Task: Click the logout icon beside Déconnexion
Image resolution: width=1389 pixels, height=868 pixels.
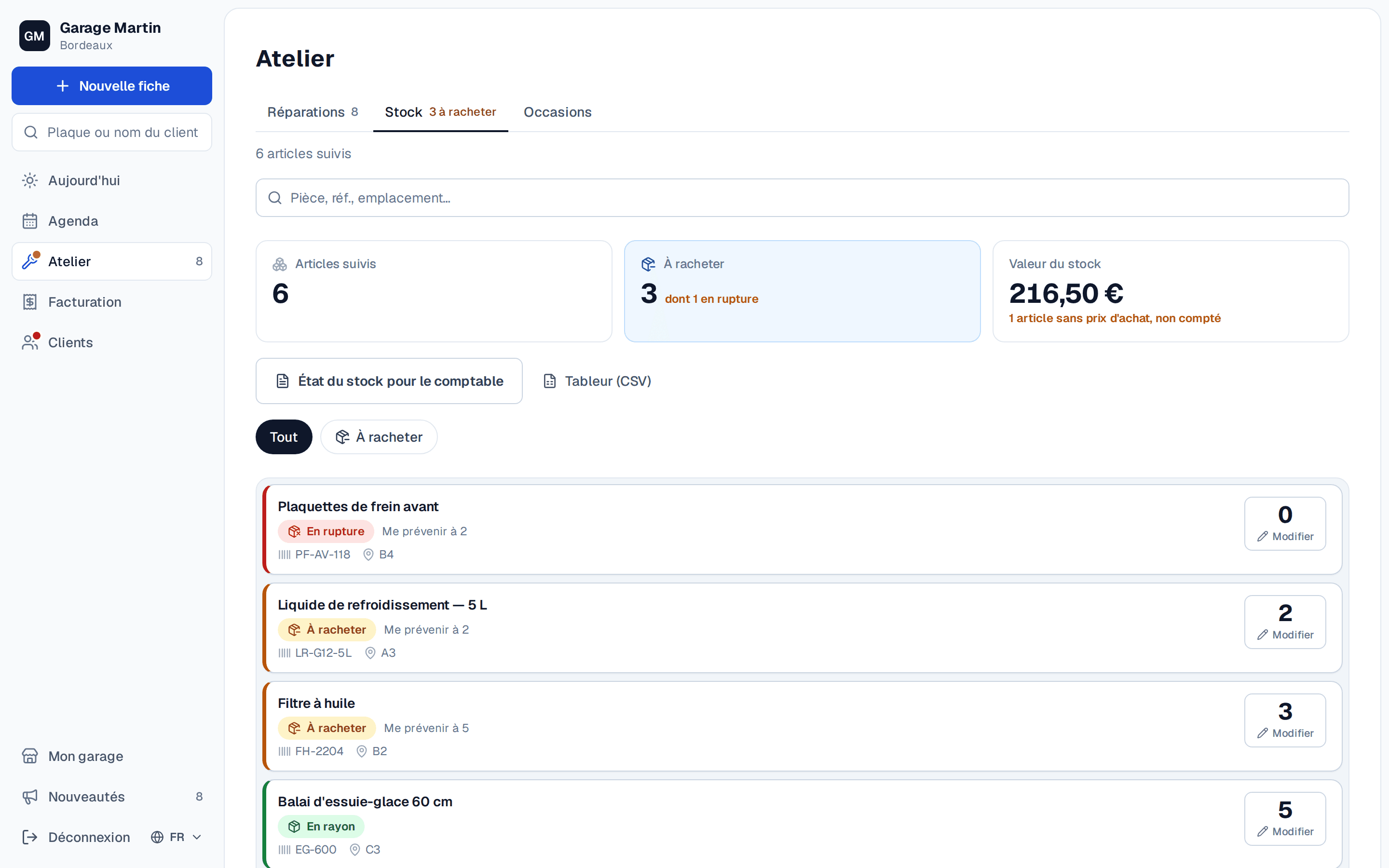Action: pyautogui.click(x=30, y=837)
